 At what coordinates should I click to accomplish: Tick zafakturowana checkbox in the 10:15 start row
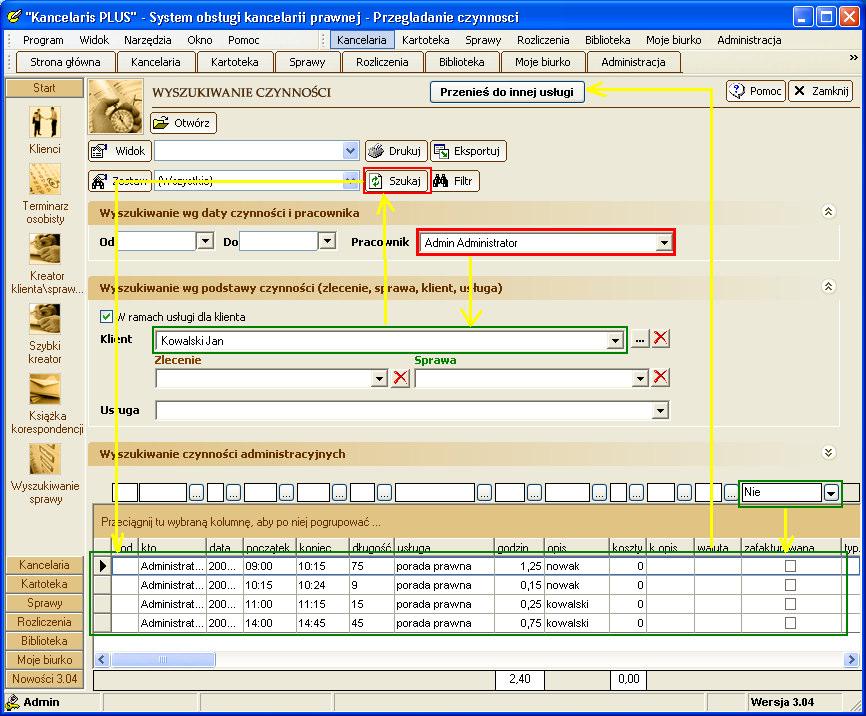click(x=790, y=585)
